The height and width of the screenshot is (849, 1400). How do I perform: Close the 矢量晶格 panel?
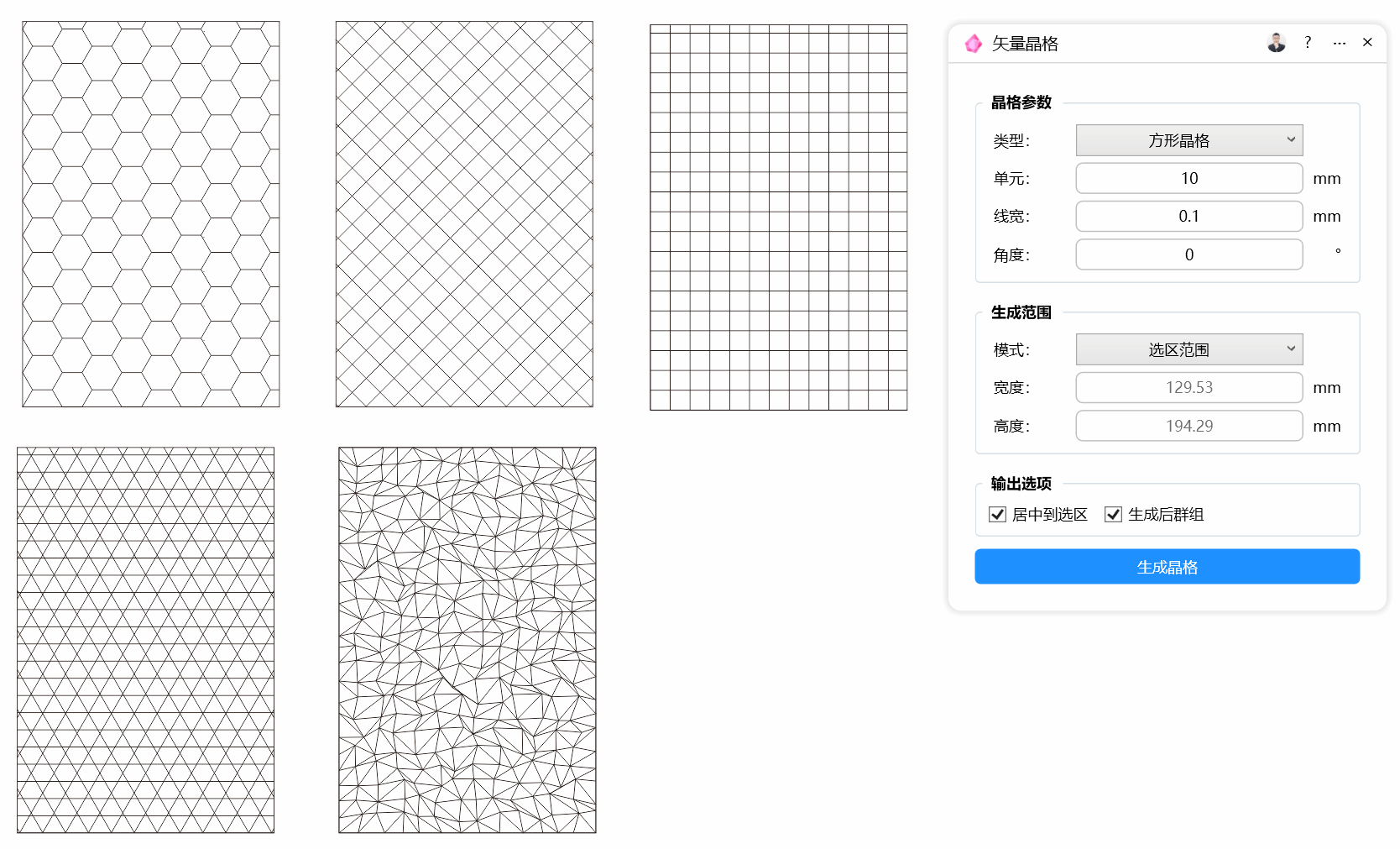coord(1367,42)
